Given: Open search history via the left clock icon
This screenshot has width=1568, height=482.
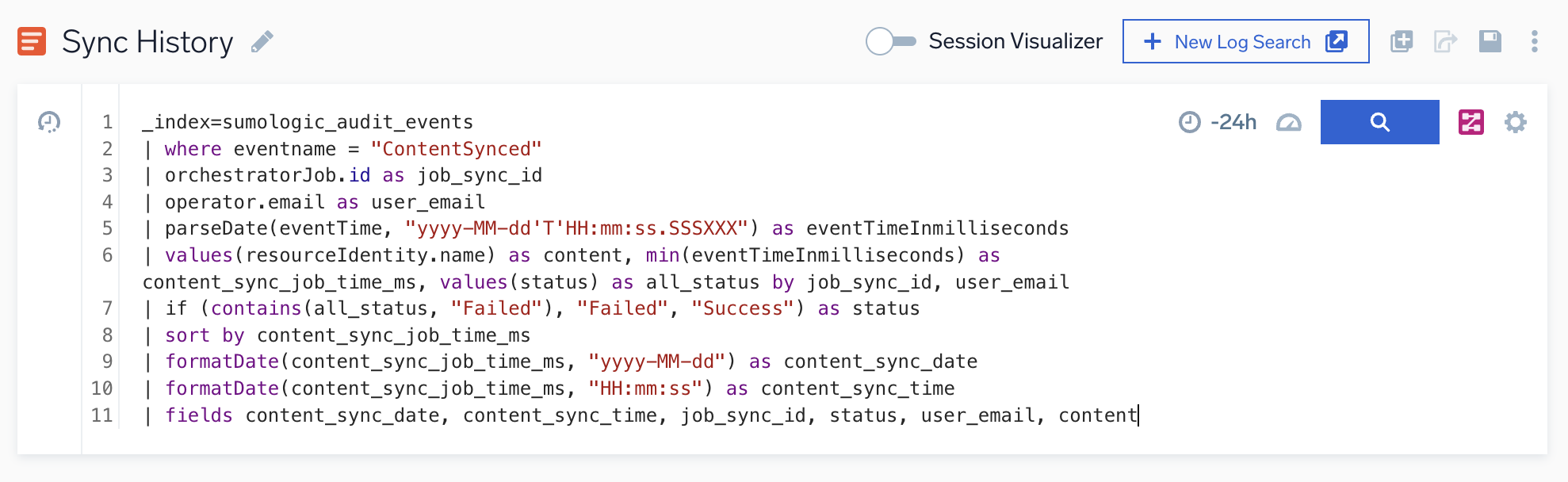Looking at the screenshot, I should pos(49,122).
